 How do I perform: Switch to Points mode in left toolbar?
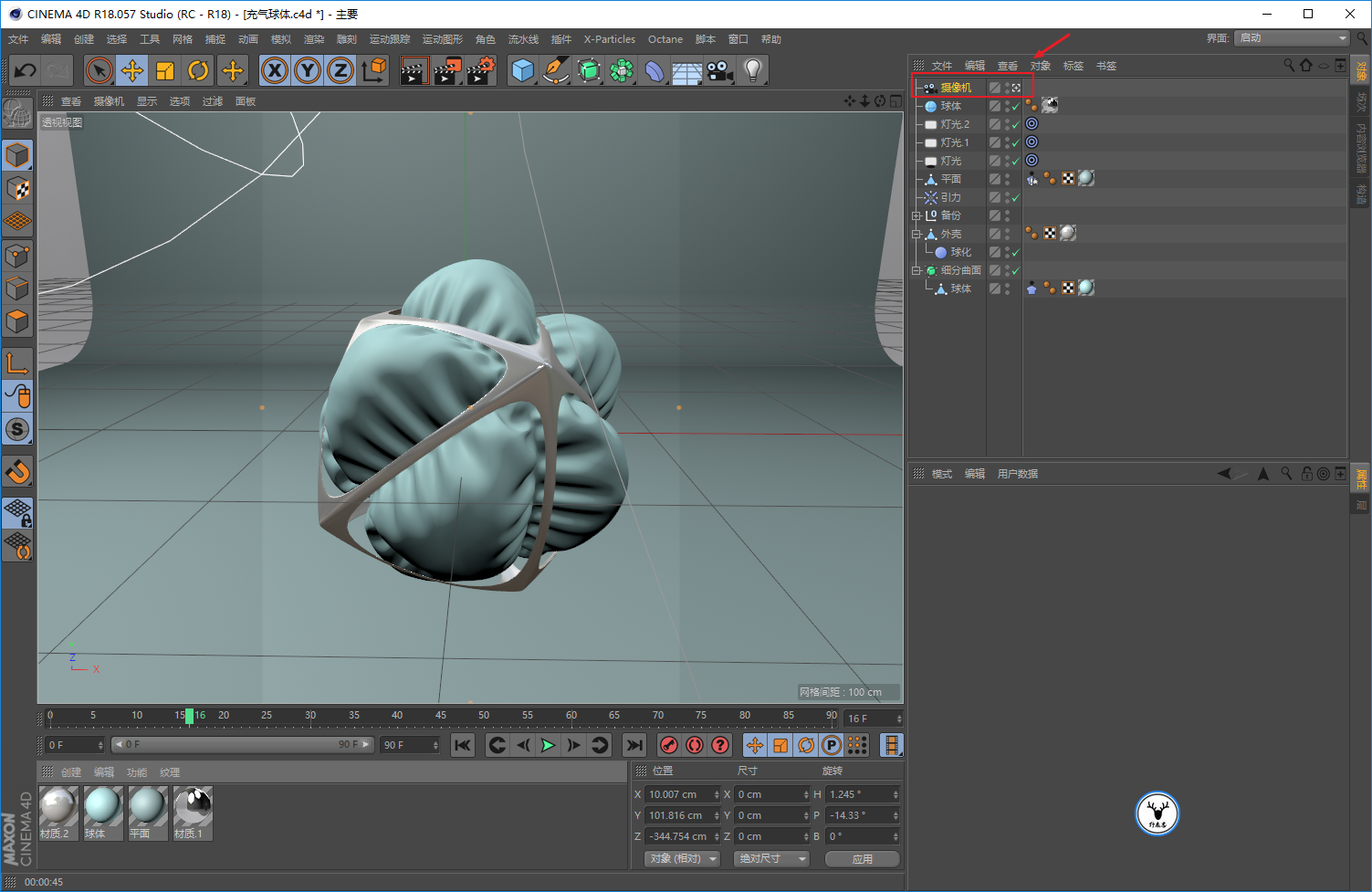point(17,256)
